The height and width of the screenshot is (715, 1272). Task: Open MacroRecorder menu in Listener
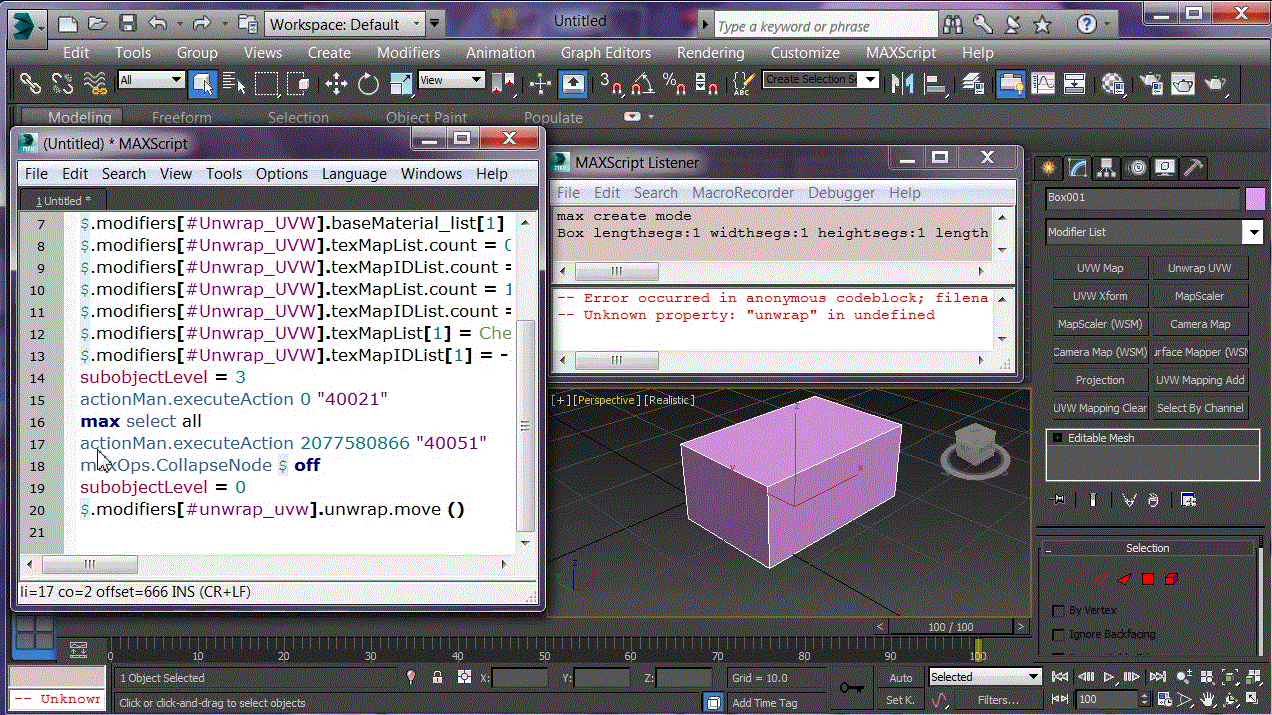tap(742, 193)
